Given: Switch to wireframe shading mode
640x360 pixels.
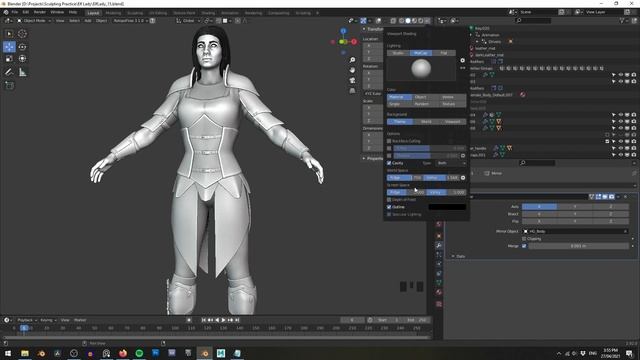Looking at the screenshot, I should [402, 20].
